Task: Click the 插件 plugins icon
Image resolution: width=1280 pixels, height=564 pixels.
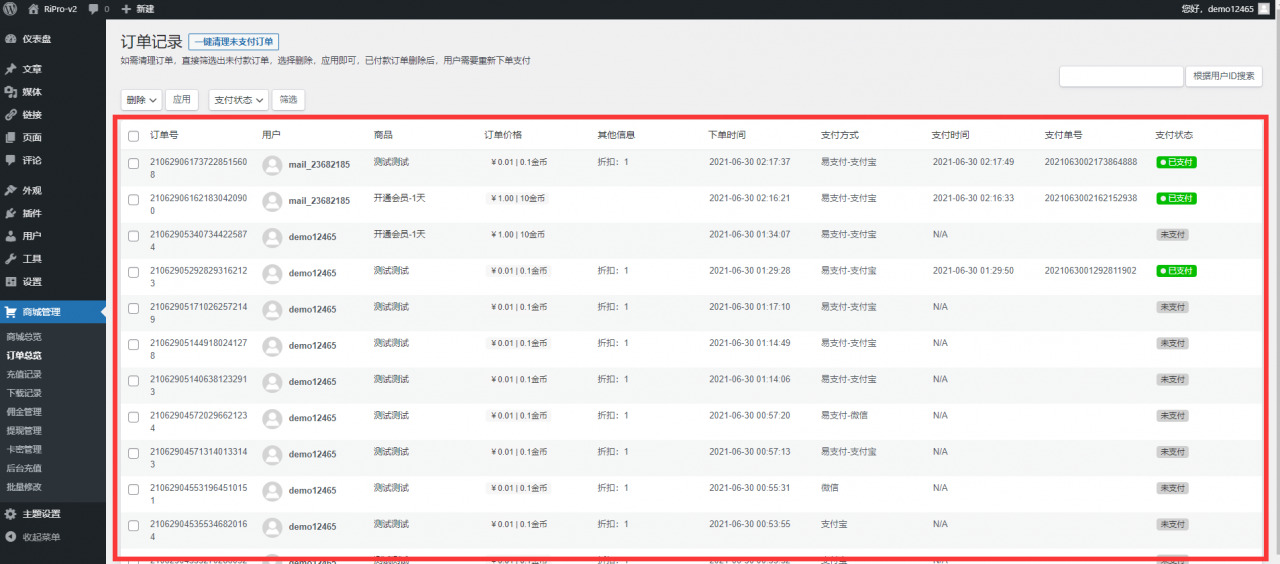Action: click(x=10, y=213)
